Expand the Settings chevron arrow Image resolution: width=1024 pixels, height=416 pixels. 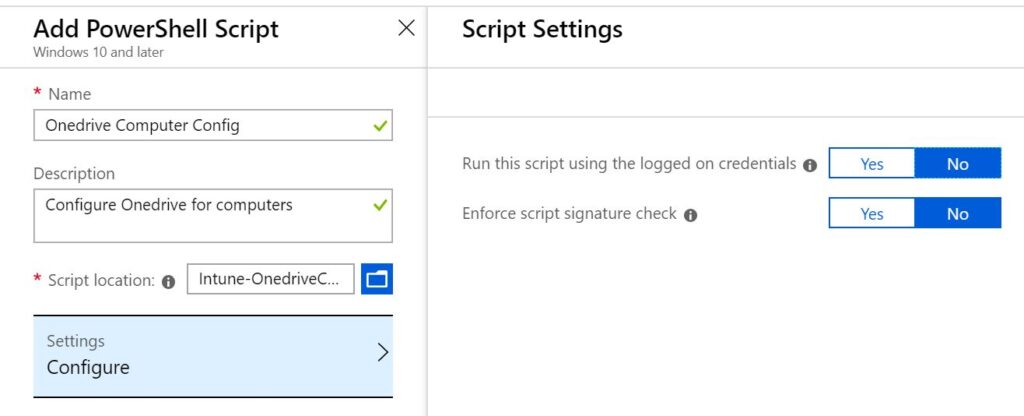[383, 353]
